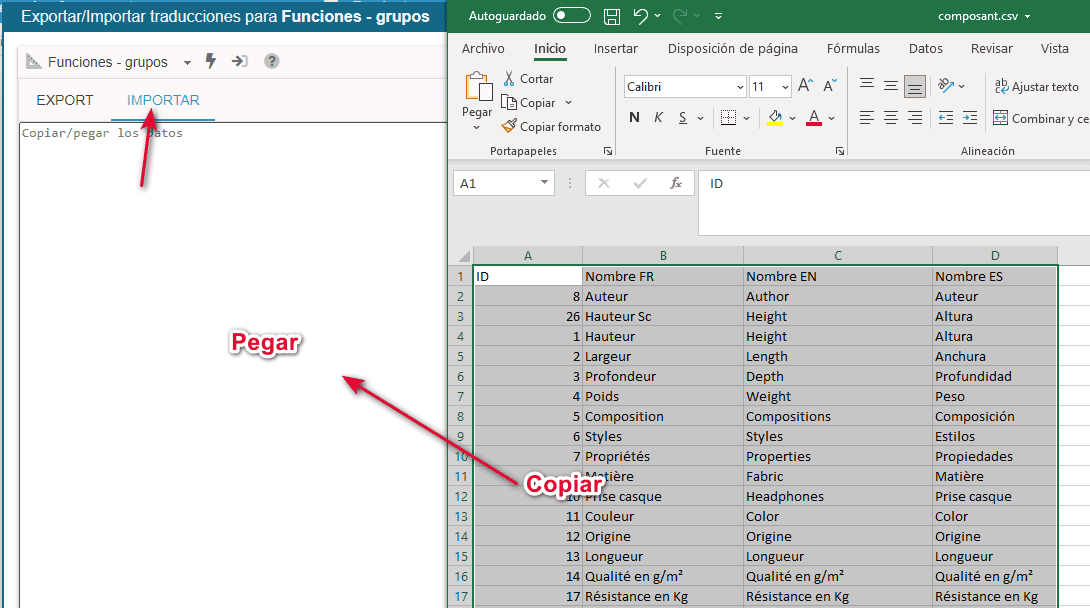1090x608 pixels.
Task: Expand the Funciones - grupos dropdown
Action: tap(187, 63)
